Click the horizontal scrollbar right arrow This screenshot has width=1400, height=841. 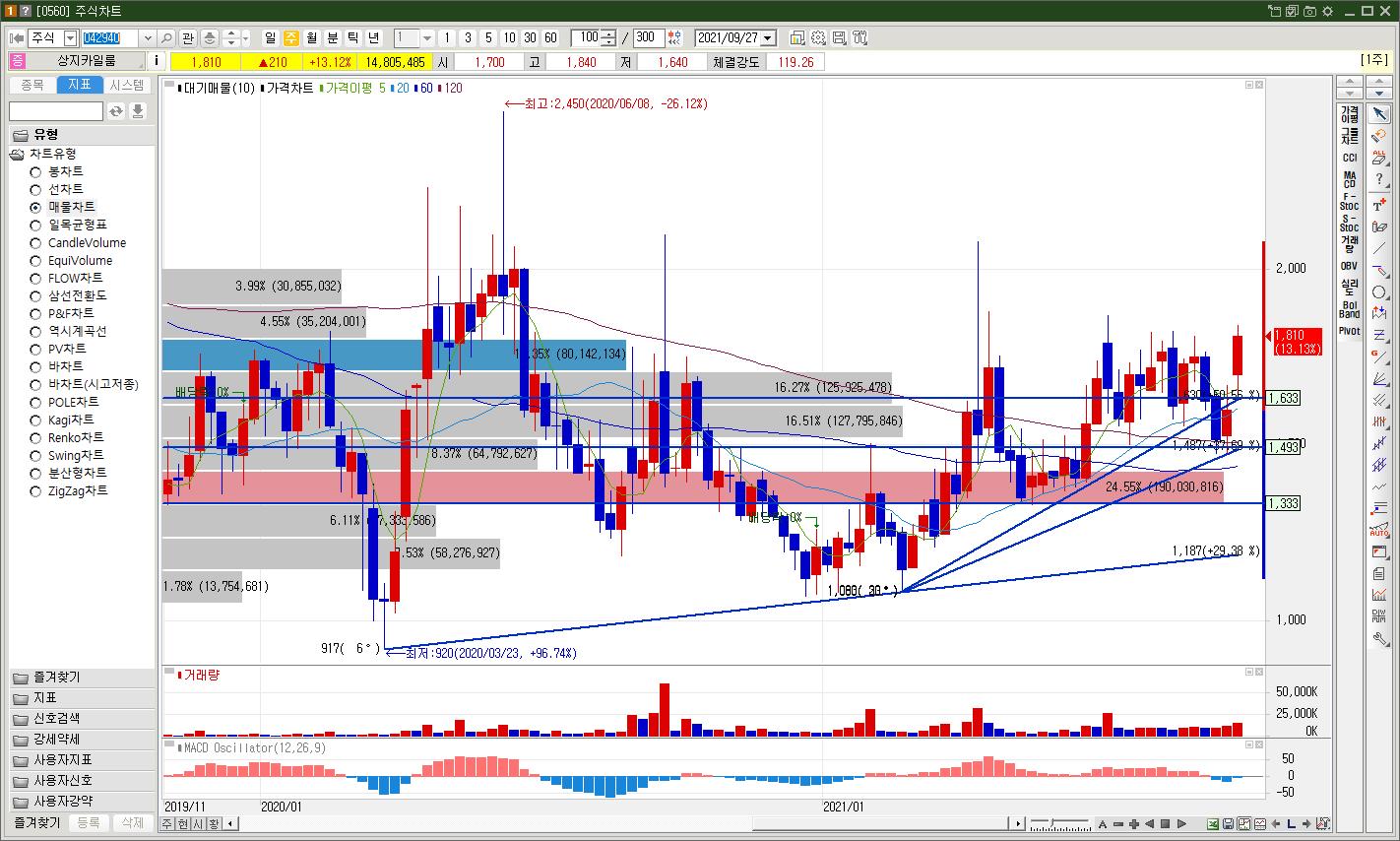point(1018,823)
